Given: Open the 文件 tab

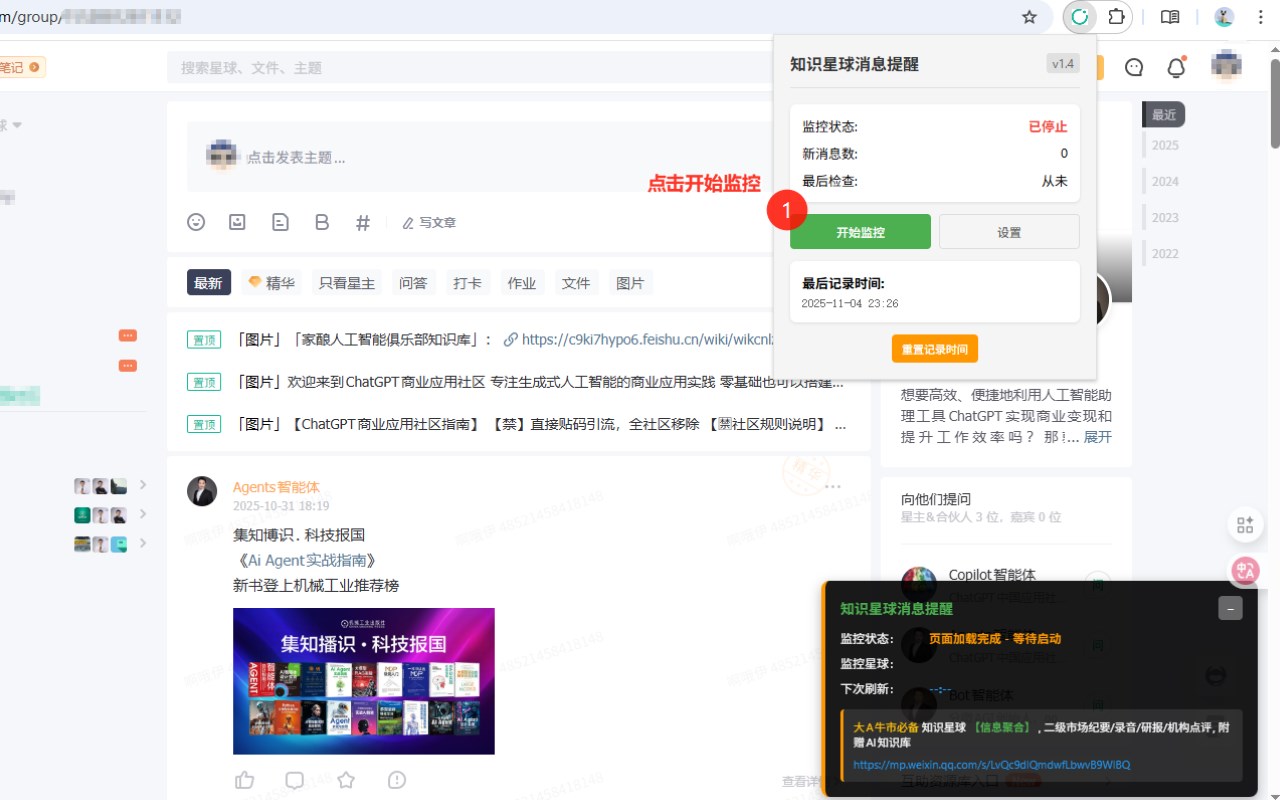Looking at the screenshot, I should [576, 283].
